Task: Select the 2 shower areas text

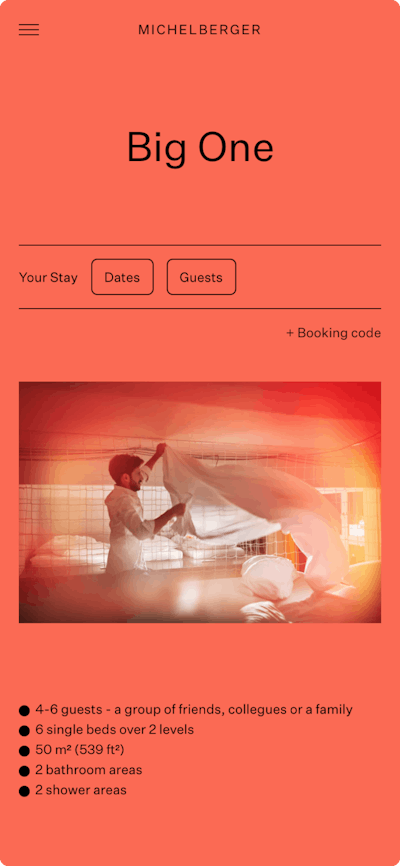Action: click(81, 790)
